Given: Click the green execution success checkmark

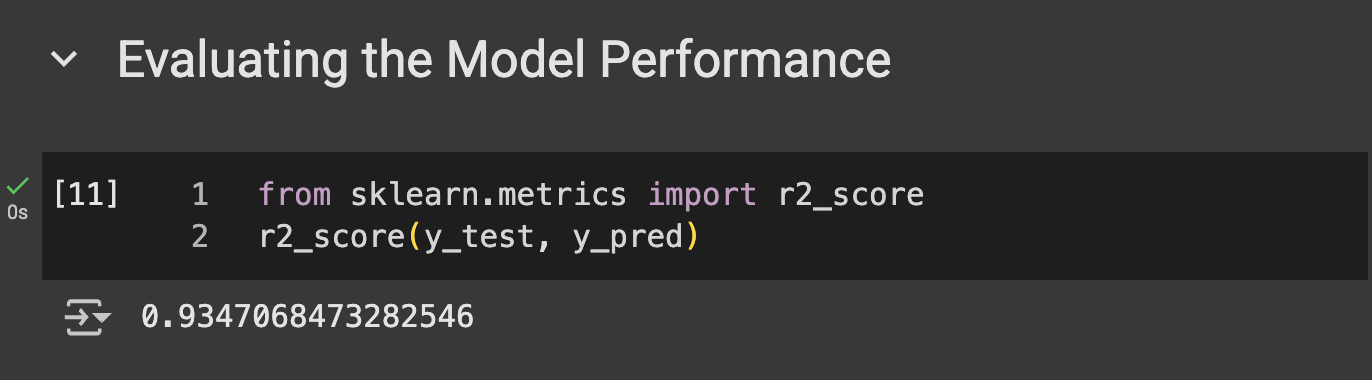Looking at the screenshot, I should [18, 186].
